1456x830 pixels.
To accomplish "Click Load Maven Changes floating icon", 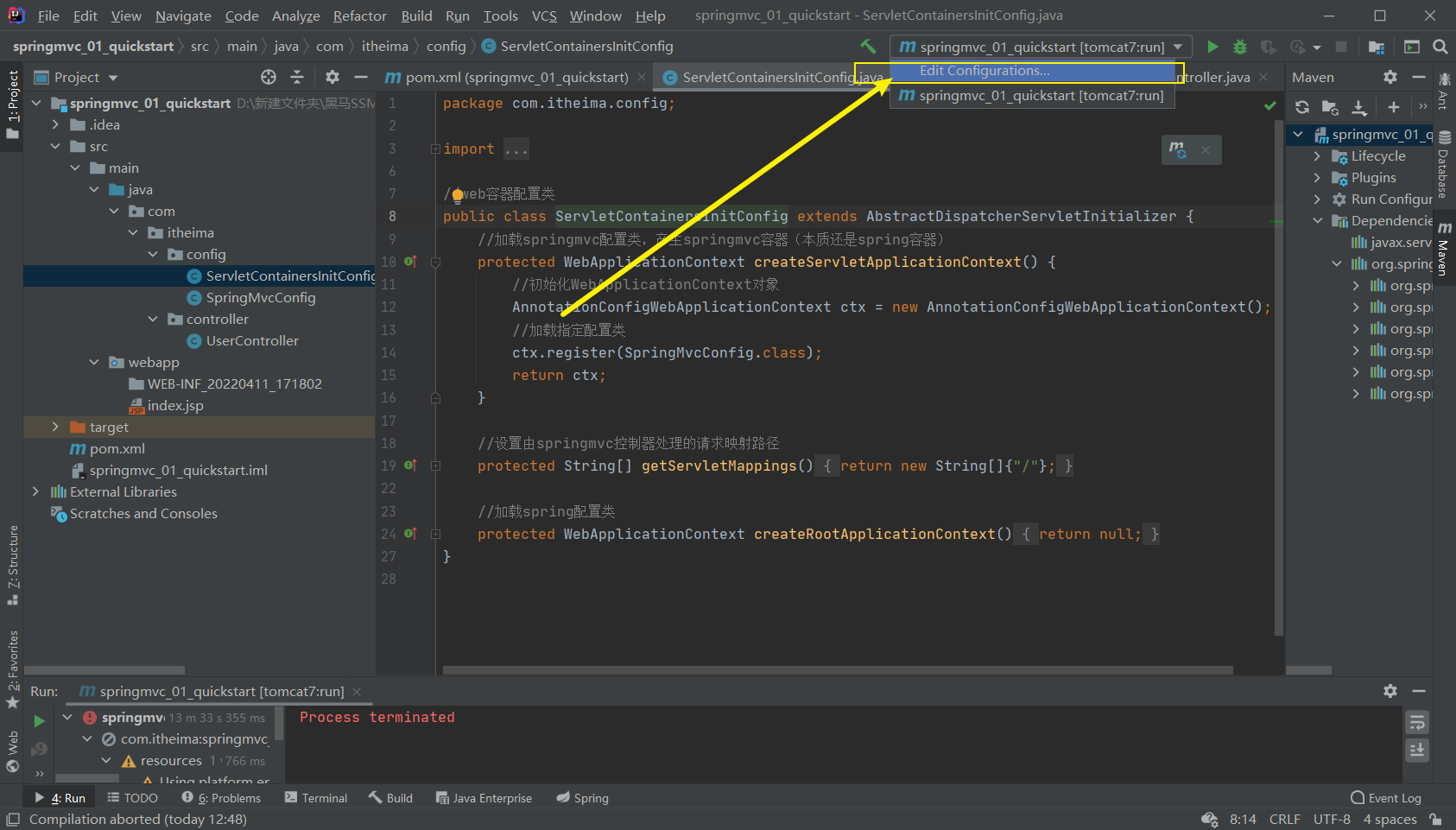I will (x=1178, y=149).
